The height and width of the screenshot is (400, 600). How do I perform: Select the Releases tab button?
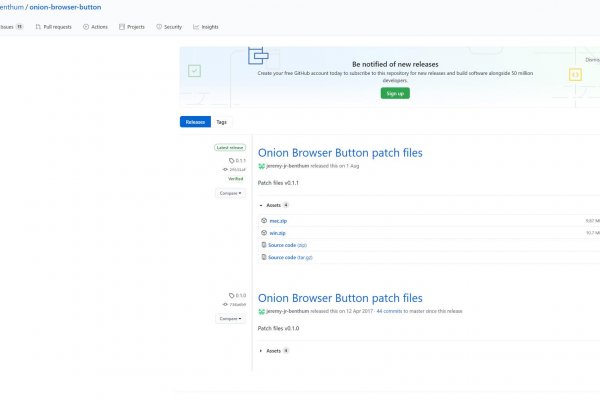point(195,122)
